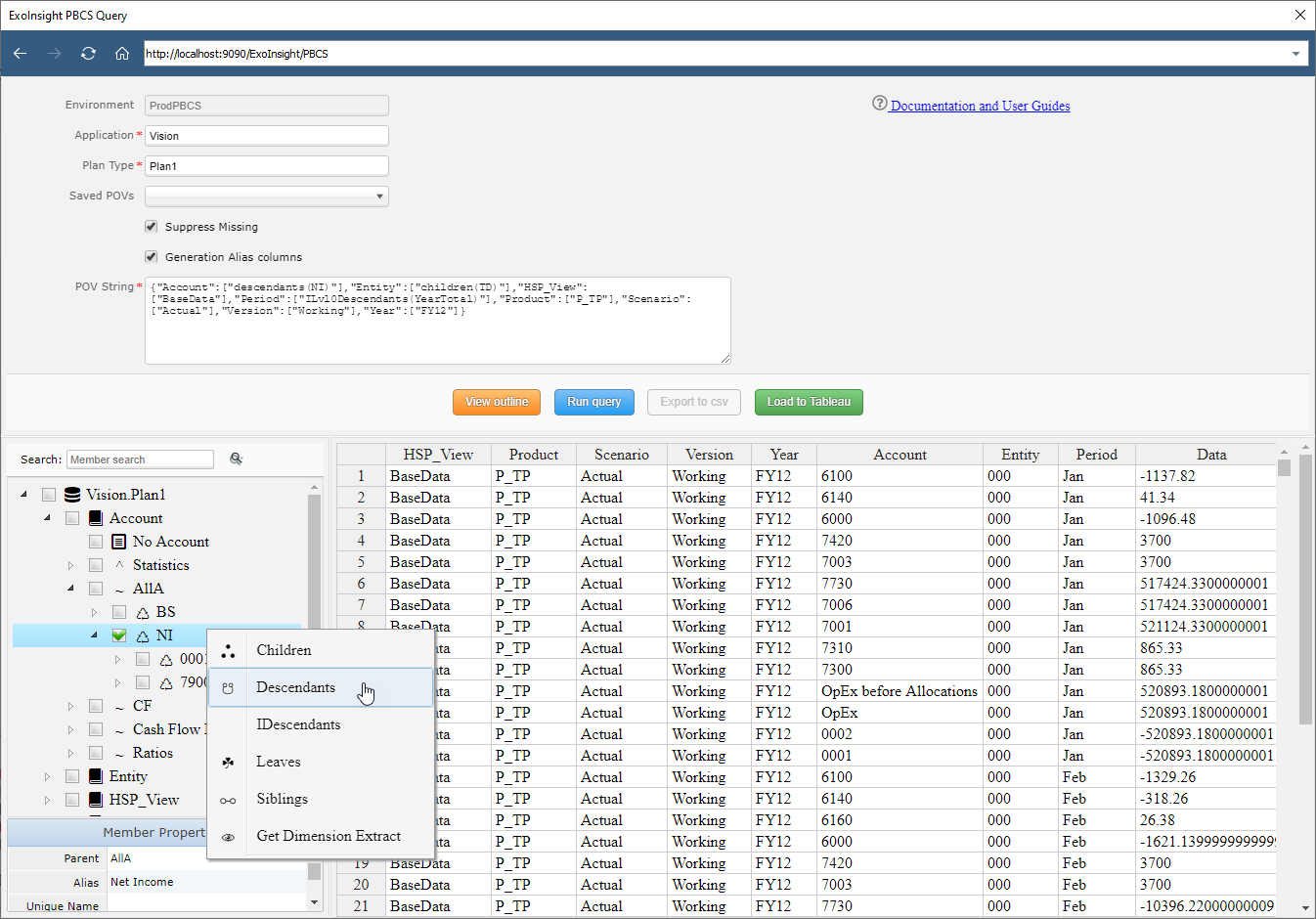Click the member search magnifying glass icon

pos(236,458)
